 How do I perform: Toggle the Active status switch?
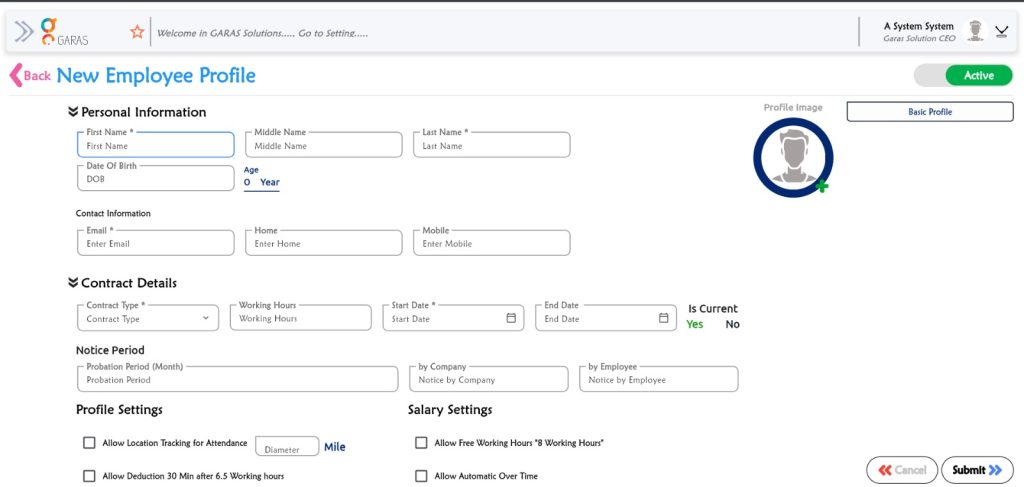963,76
